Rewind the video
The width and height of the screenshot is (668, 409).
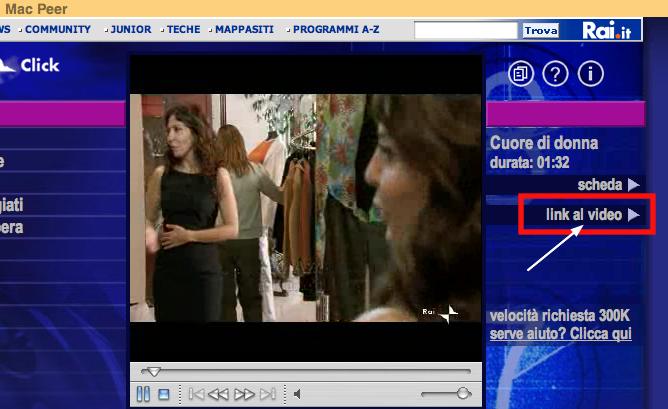(219, 394)
